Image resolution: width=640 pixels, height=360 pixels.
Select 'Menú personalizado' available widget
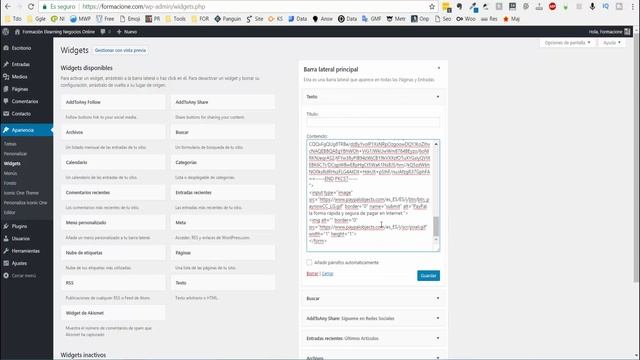(113, 222)
